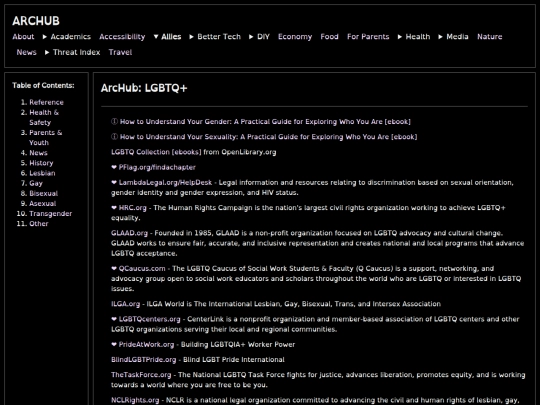Viewport: 540px width, 405px height.
Task: Click the heart icon beside QCaucus.com
Action: pyautogui.click(x=114, y=269)
